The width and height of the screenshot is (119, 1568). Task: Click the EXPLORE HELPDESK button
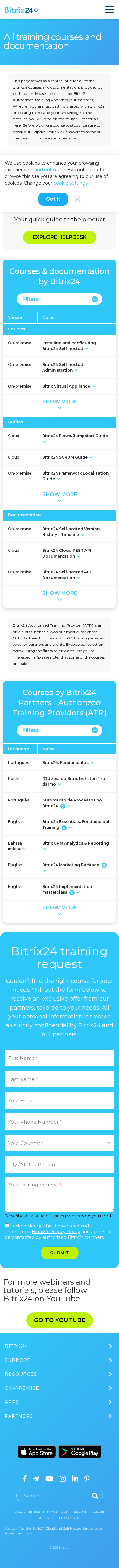(x=60, y=237)
